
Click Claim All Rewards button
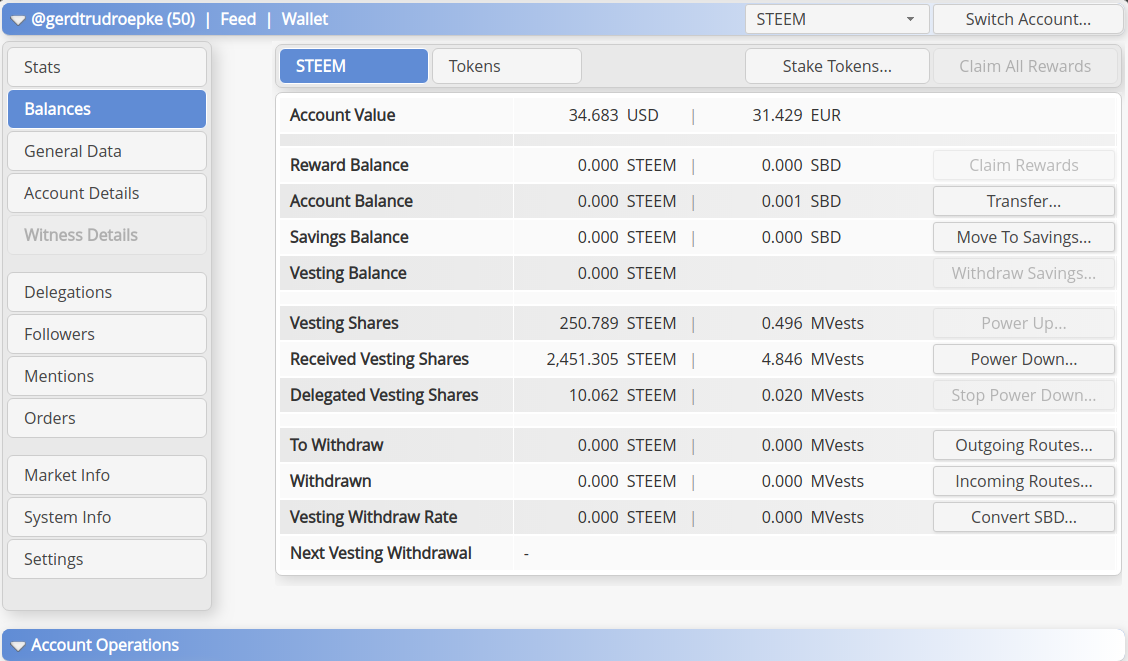(x=1025, y=66)
